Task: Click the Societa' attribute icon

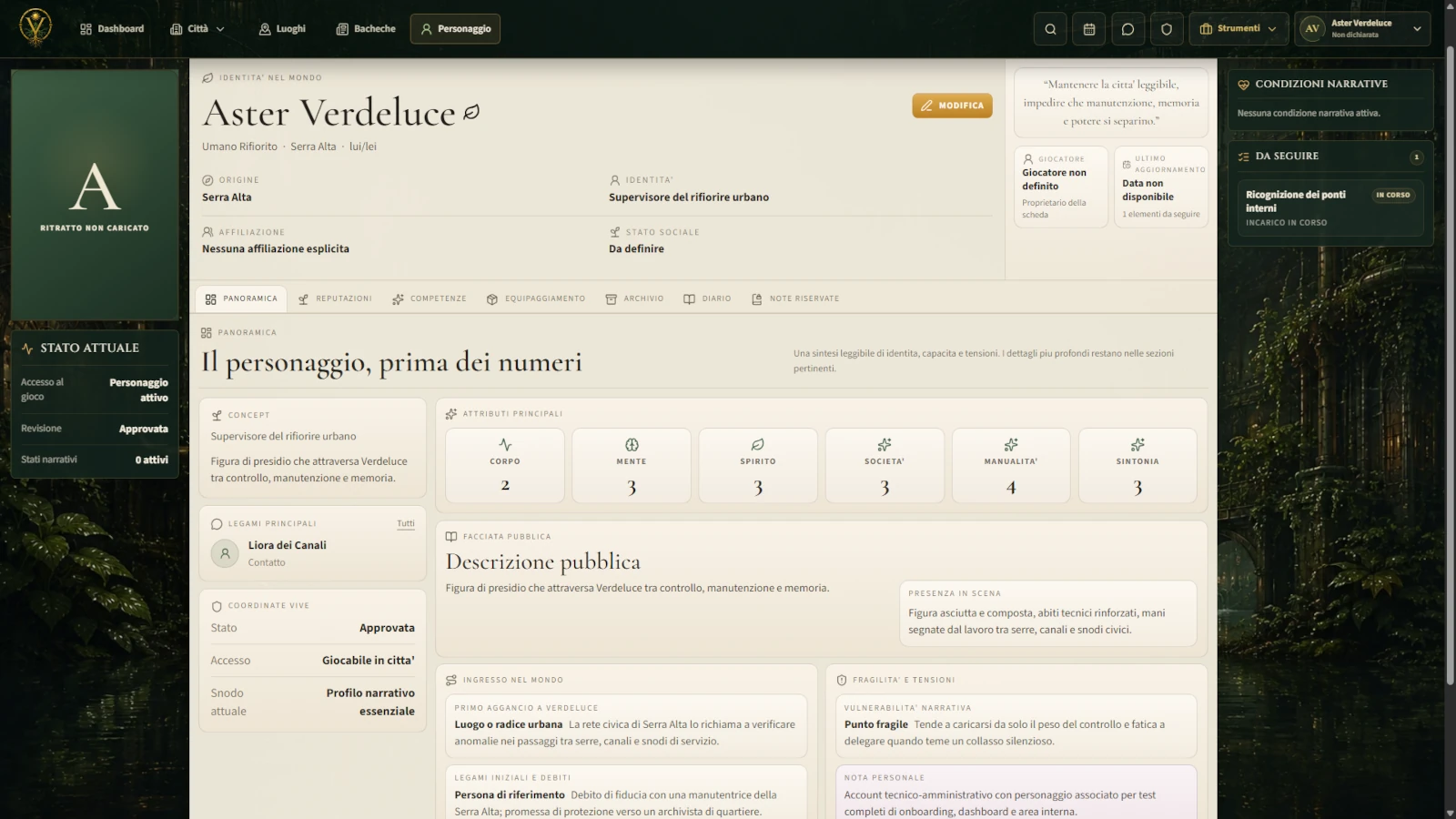Action: click(x=884, y=444)
